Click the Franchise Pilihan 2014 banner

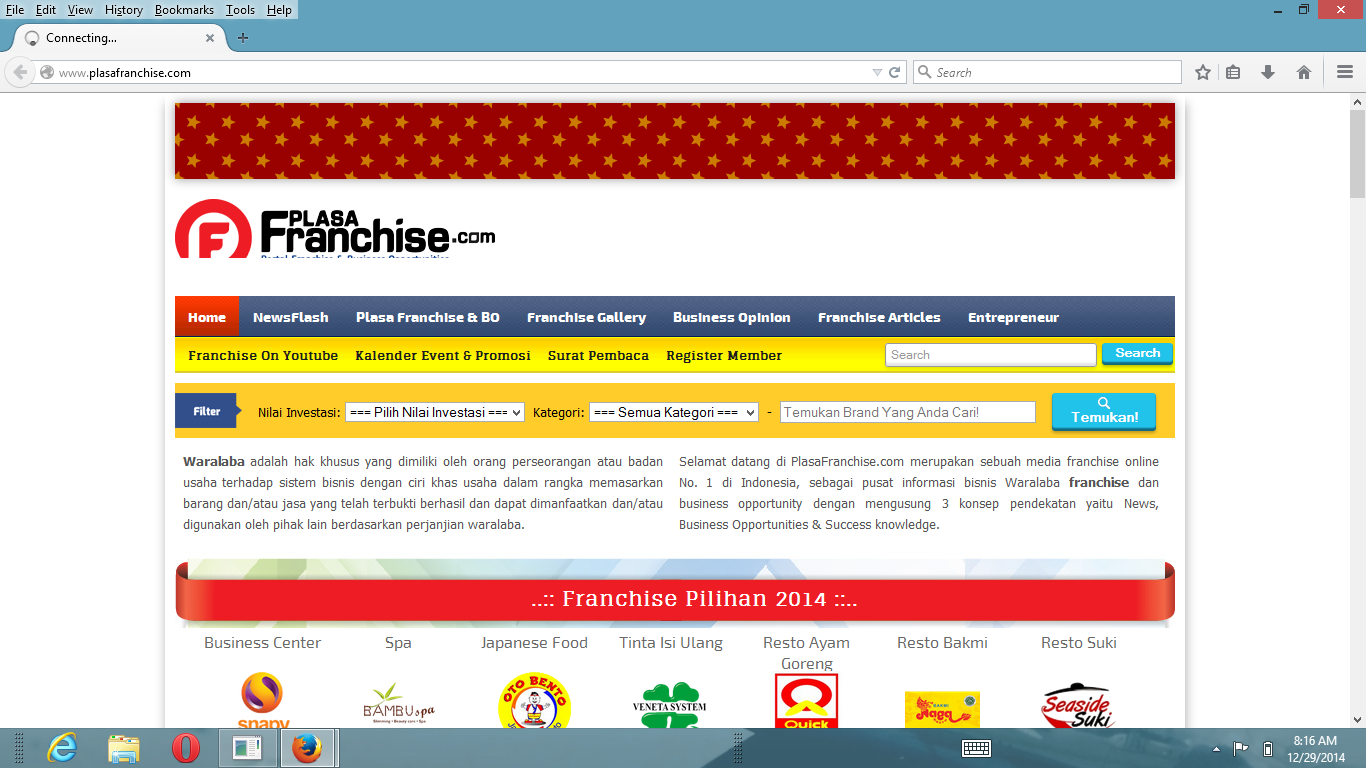675,599
